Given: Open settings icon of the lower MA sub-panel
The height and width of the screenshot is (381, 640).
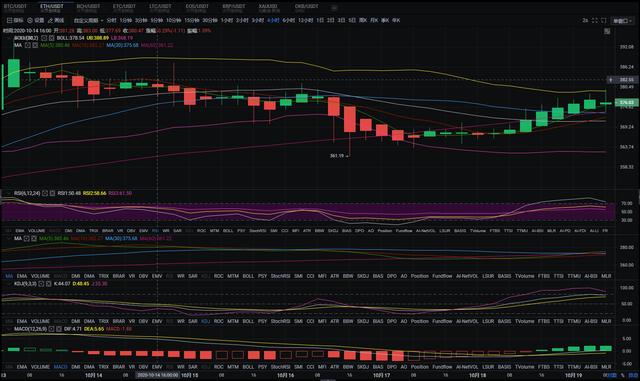Looking at the screenshot, I should 27,238.
